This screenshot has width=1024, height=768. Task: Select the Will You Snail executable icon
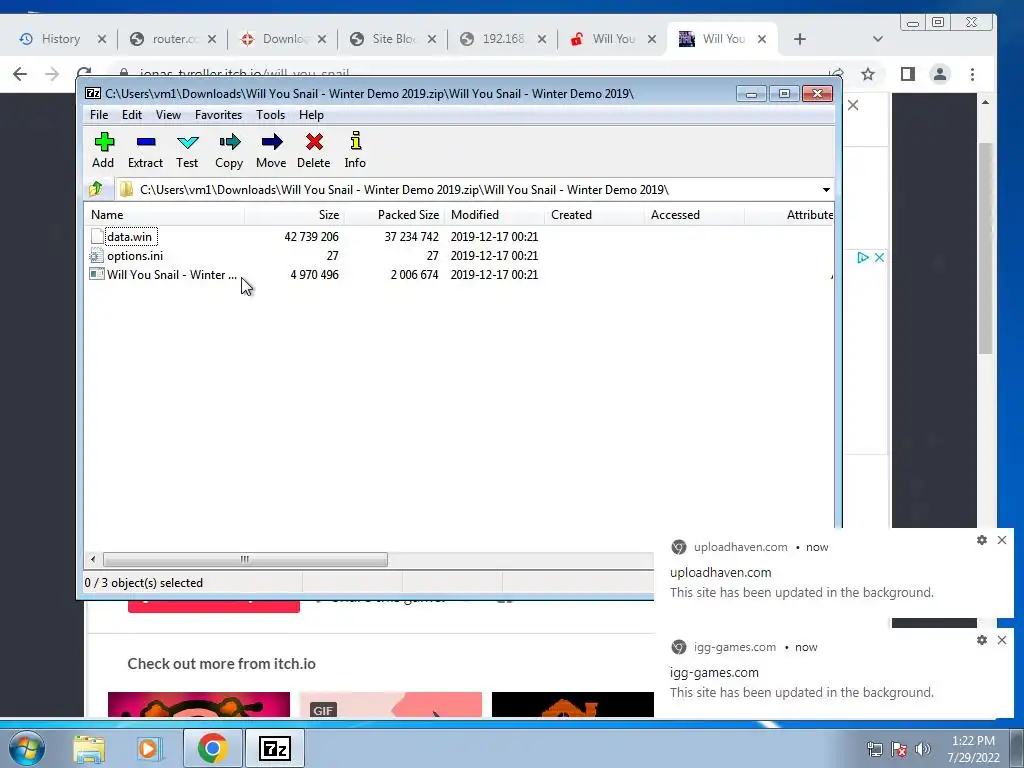point(97,274)
